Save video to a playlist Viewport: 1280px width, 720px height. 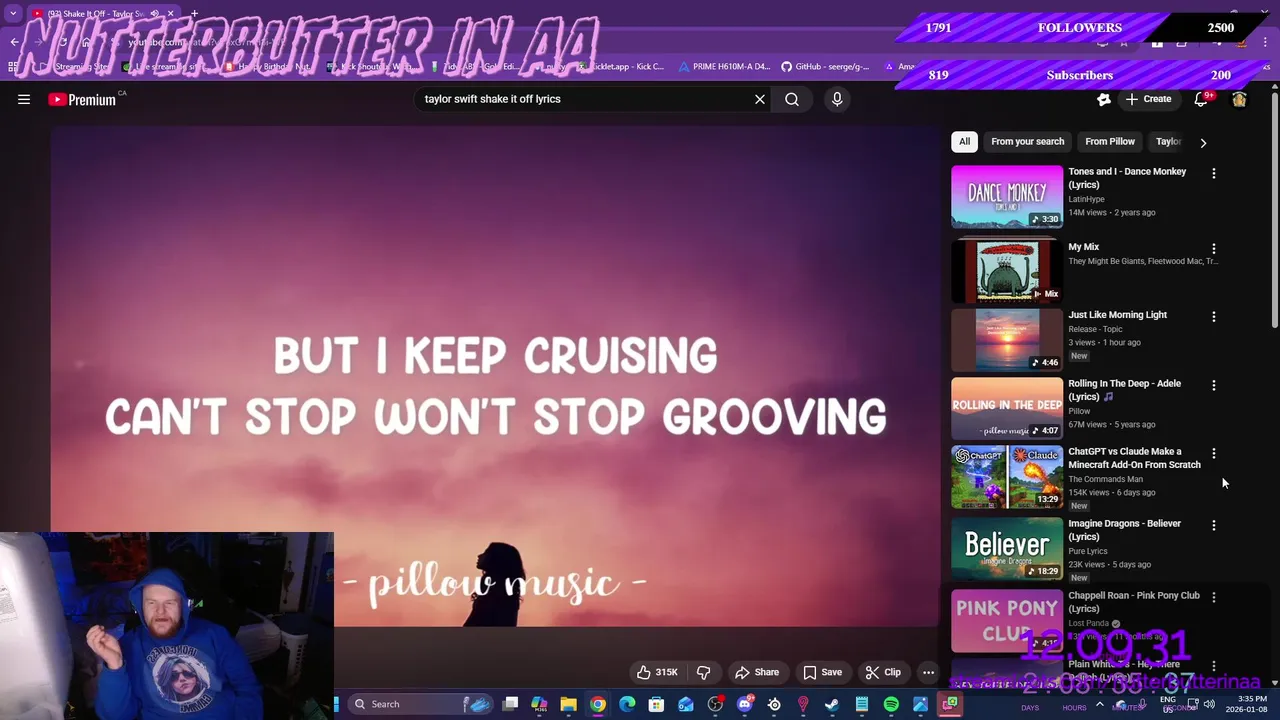click(822, 672)
